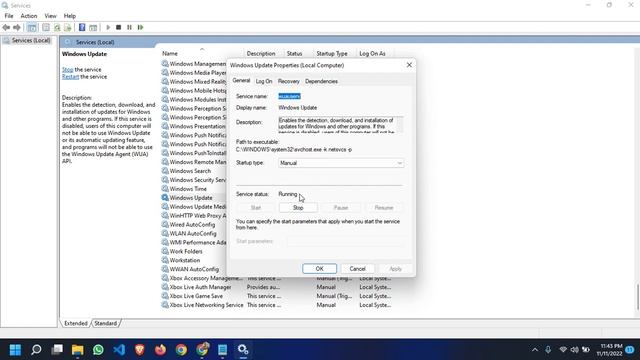Screen dimensions: 640x360
Task: Open Brave browser from the taskbar
Action: [140, 350]
